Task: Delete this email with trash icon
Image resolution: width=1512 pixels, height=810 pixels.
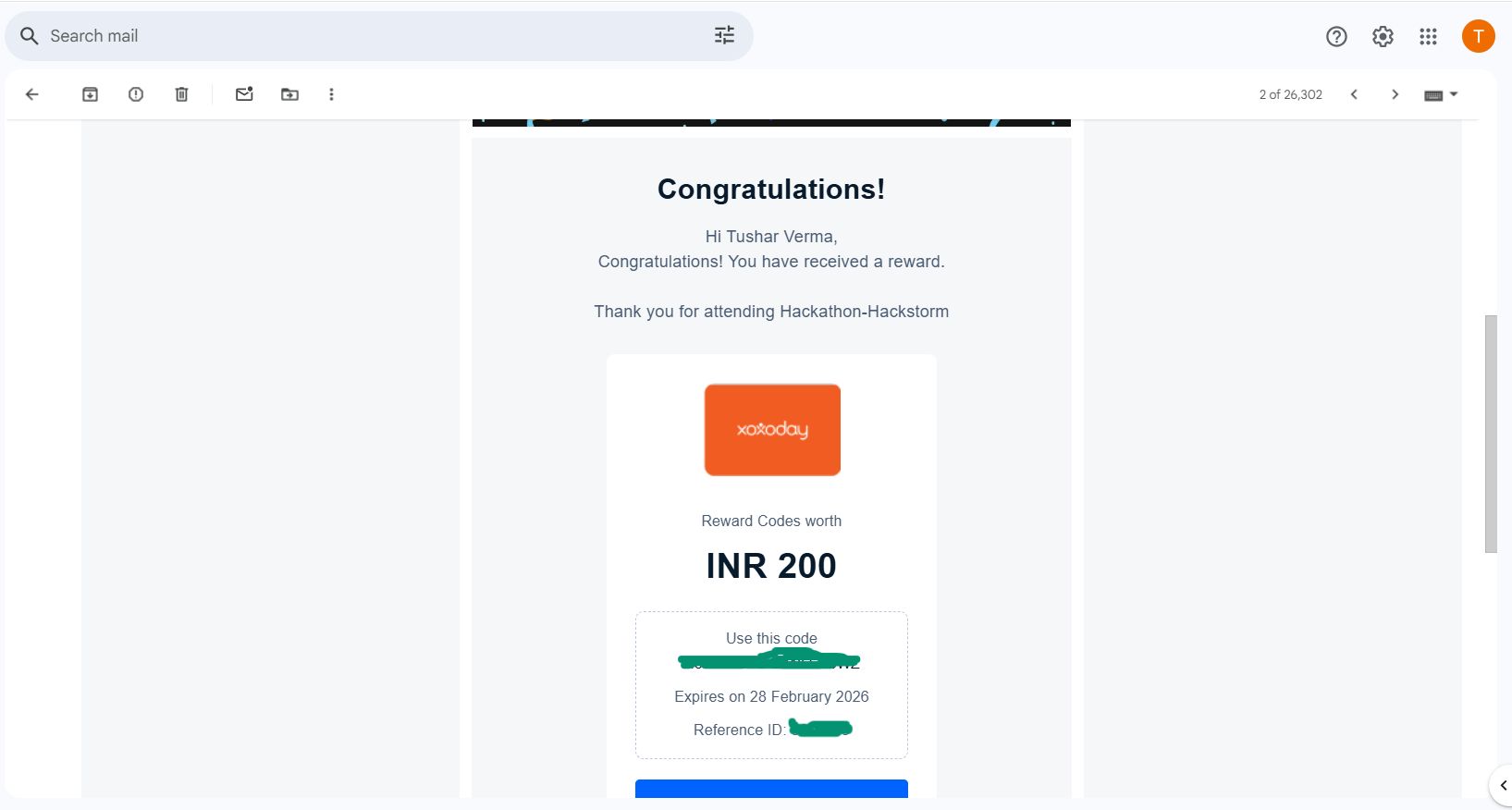Action: [182, 94]
